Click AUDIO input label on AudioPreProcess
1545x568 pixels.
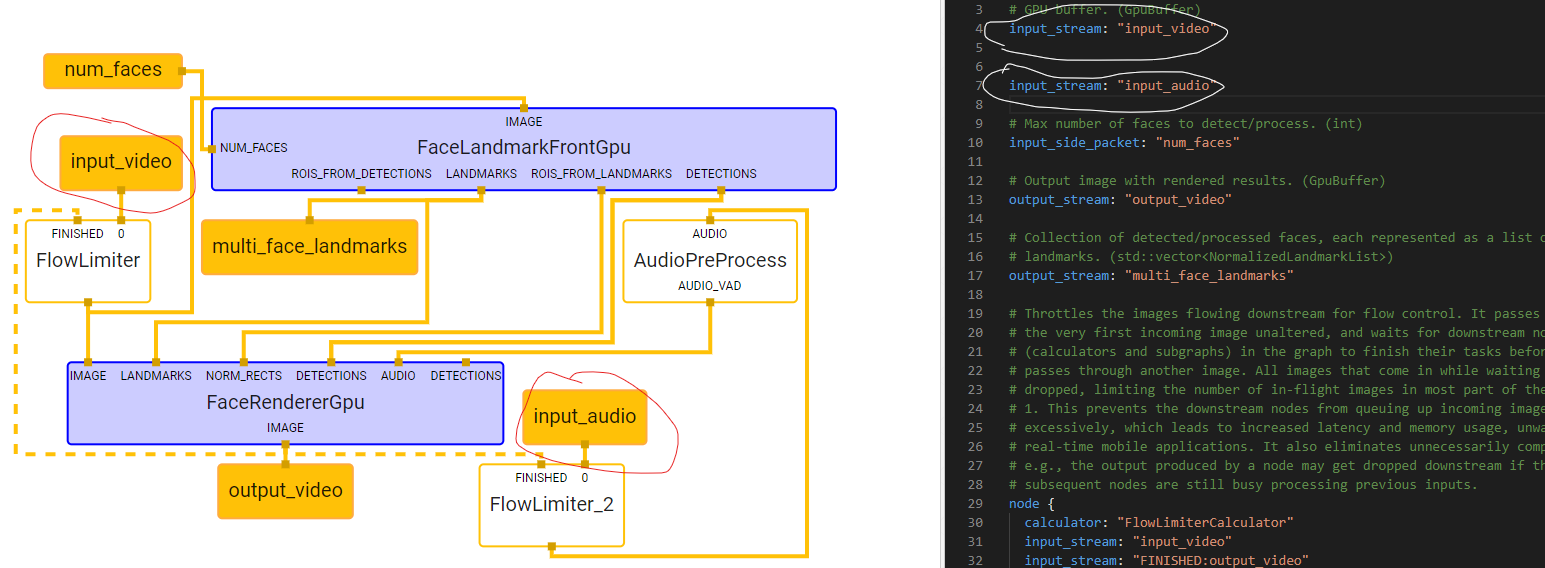point(710,234)
